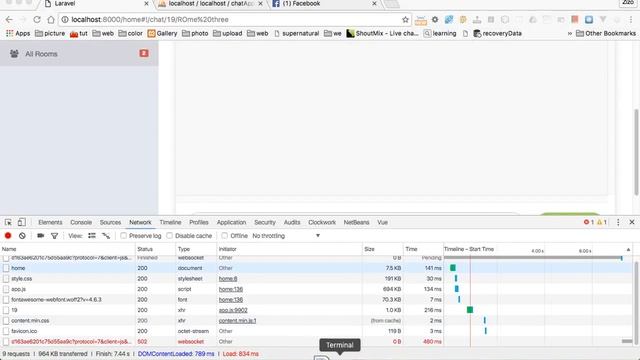Toggle the device toolbar icon
This screenshot has height=360, width=640.
coord(22,222)
